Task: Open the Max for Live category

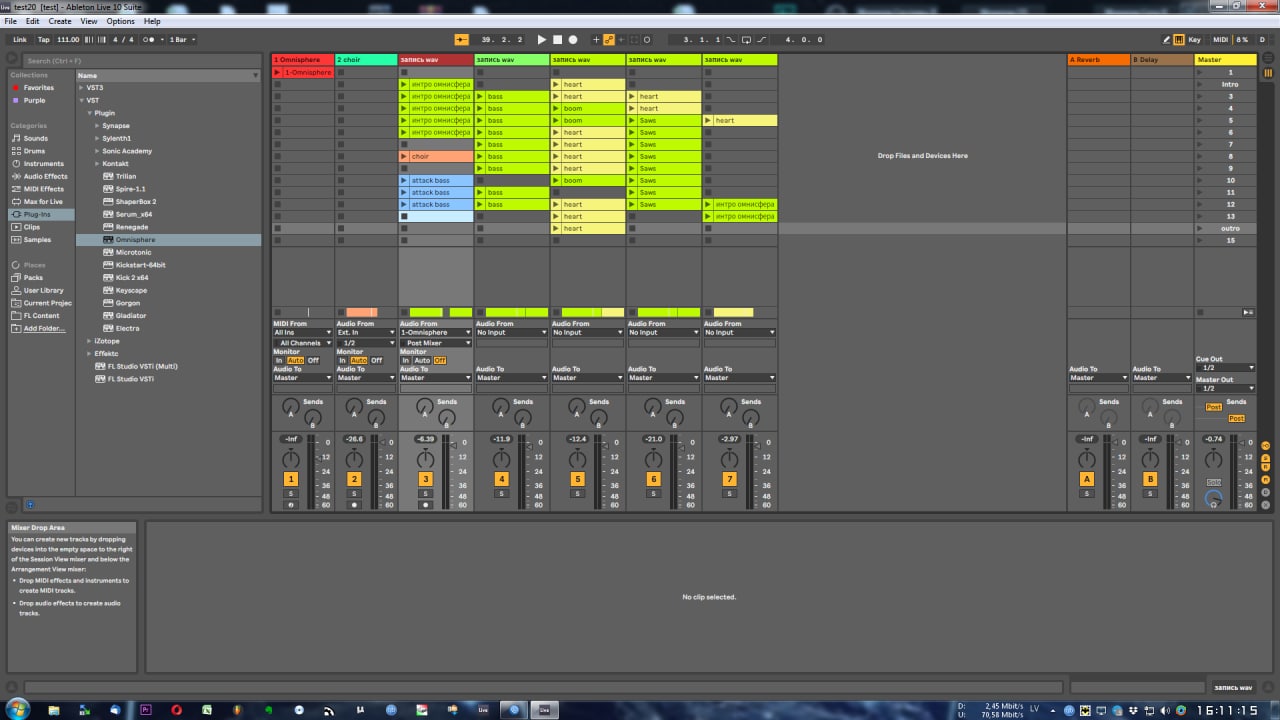Action: click(x=43, y=201)
